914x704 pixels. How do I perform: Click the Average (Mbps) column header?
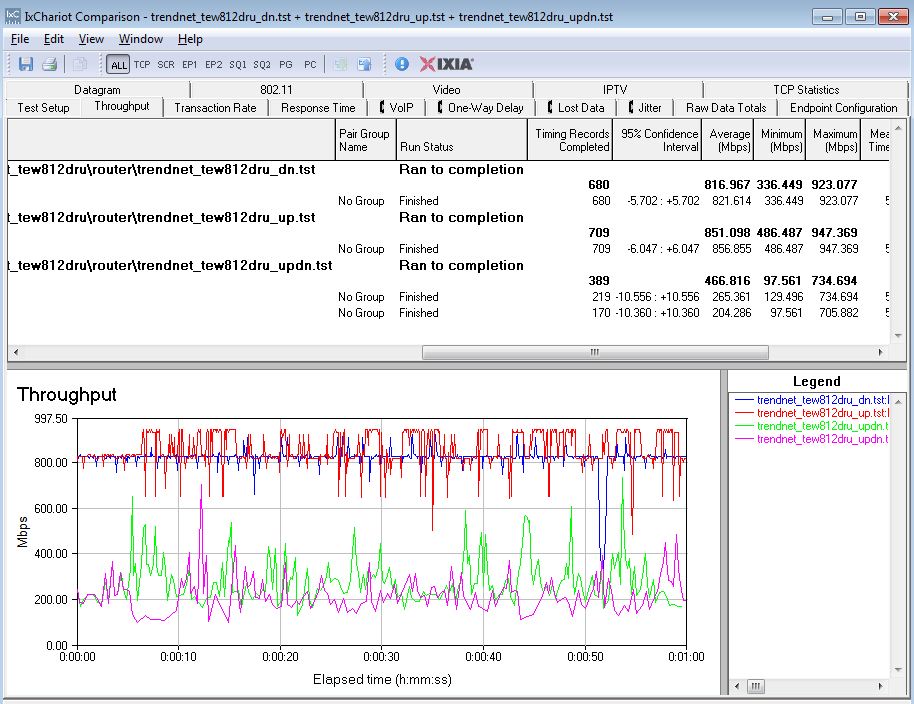pyautogui.click(x=727, y=140)
